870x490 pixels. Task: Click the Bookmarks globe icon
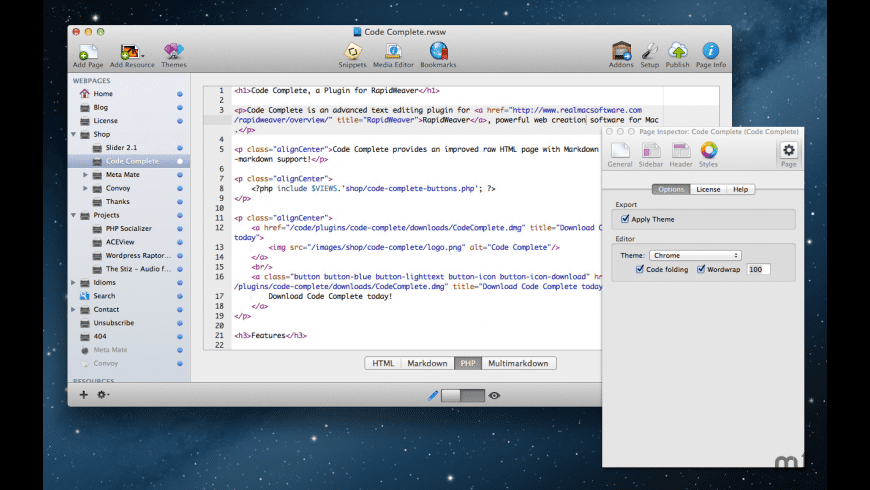[x=438, y=52]
